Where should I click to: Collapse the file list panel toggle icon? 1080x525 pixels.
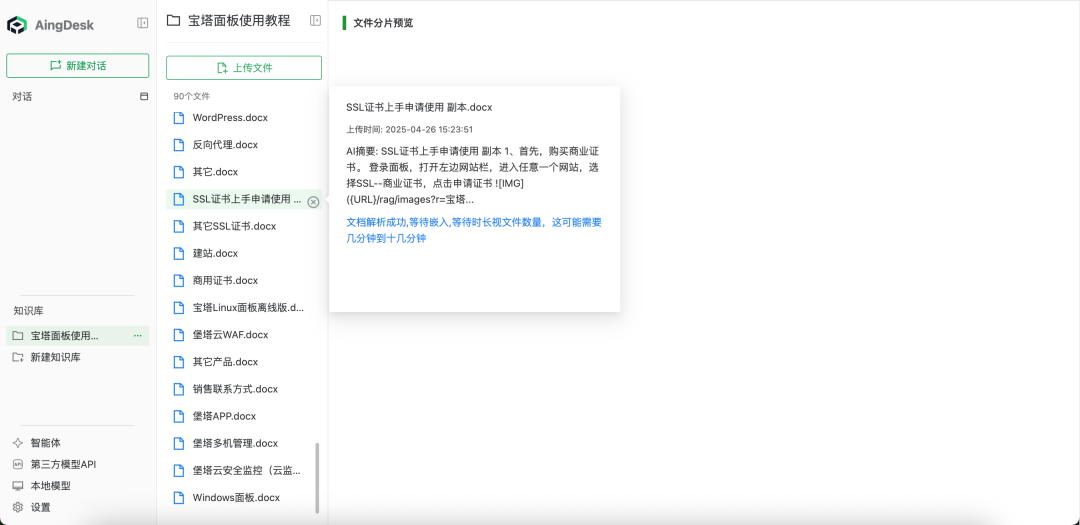coord(315,21)
